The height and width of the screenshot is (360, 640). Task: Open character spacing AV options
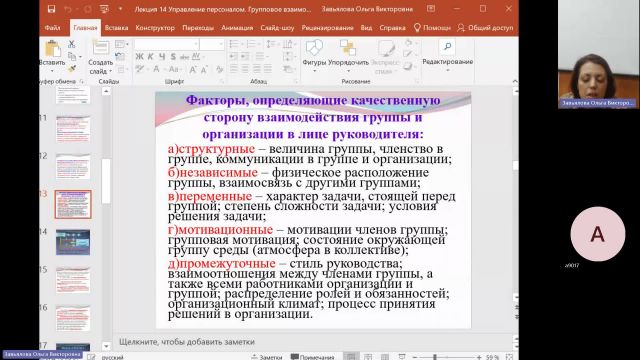[197, 56]
